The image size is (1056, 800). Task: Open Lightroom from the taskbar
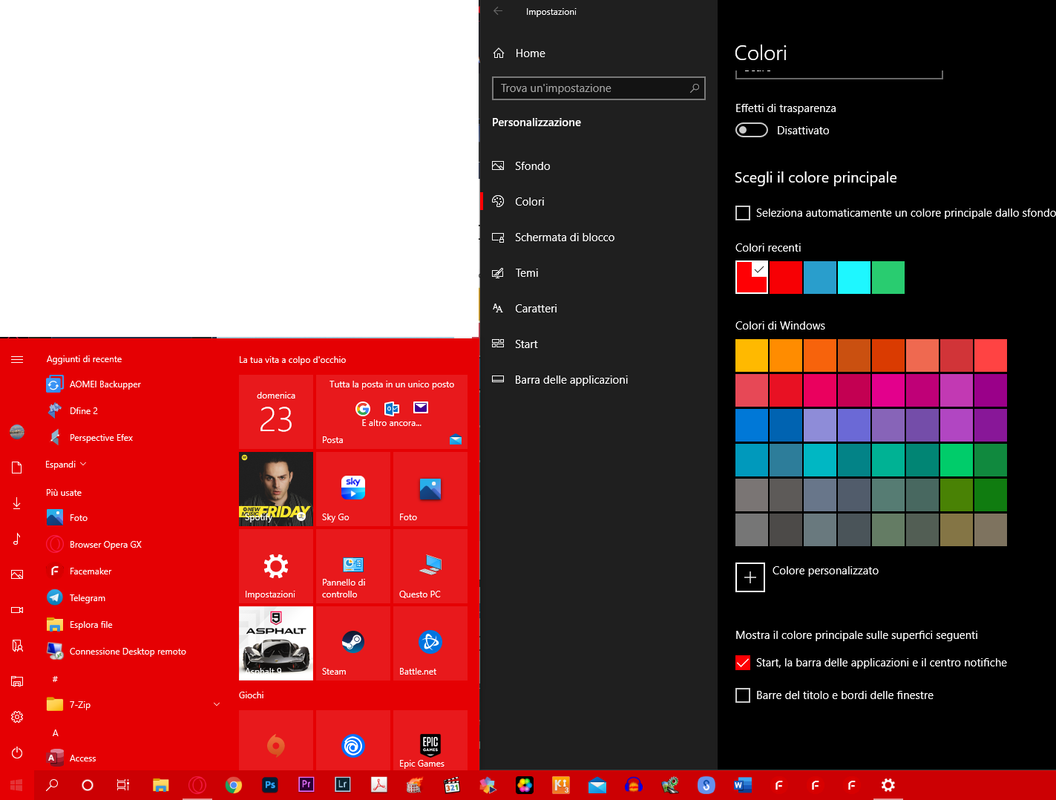coord(343,785)
